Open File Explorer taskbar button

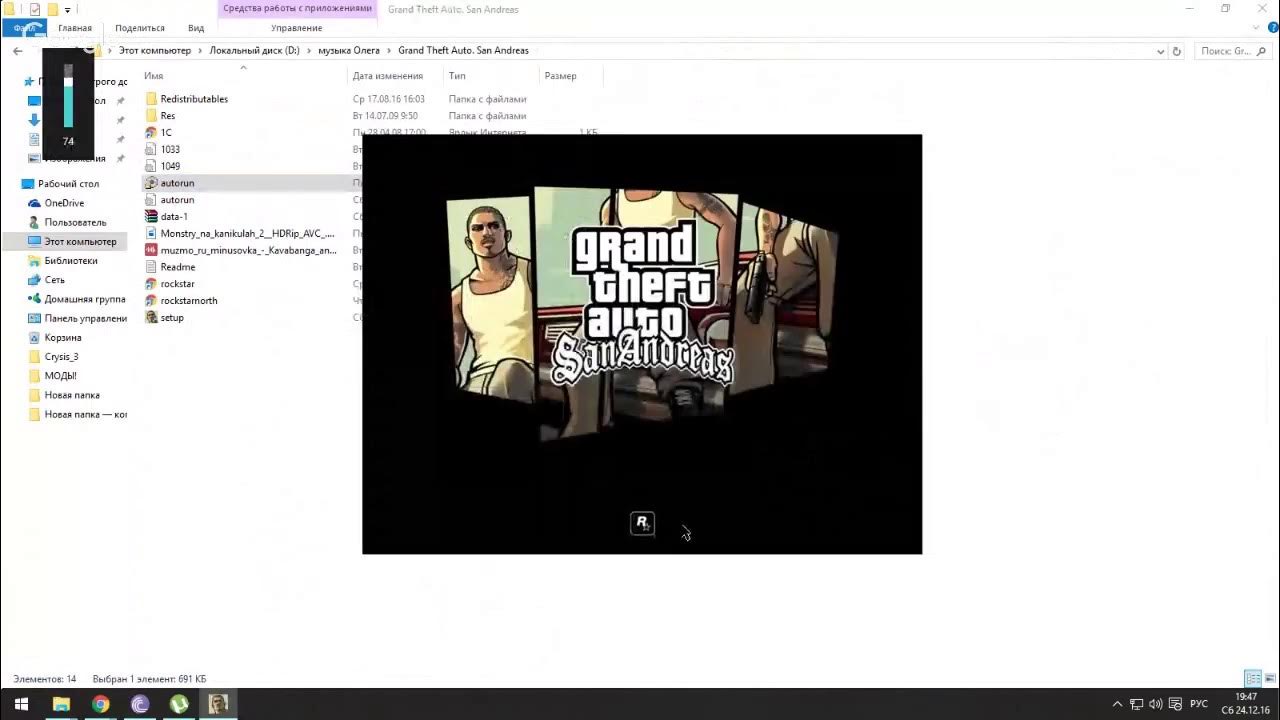pyautogui.click(x=61, y=704)
